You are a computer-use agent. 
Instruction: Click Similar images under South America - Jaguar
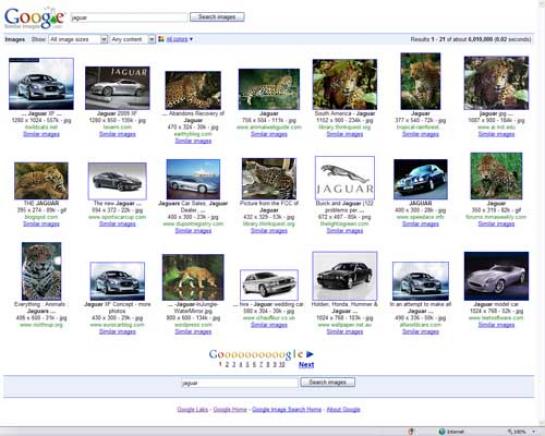(x=345, y=134)
